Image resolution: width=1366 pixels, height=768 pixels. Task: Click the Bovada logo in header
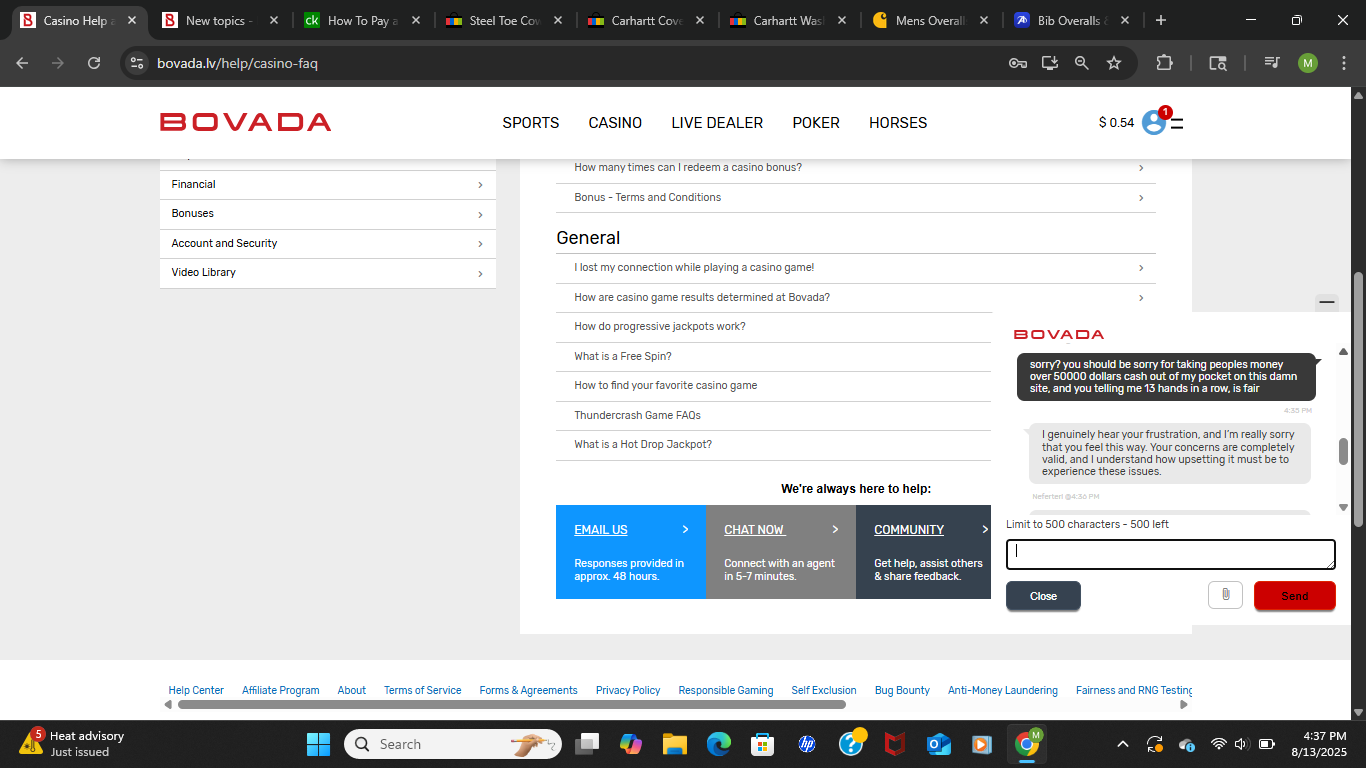tap(245, 122)
